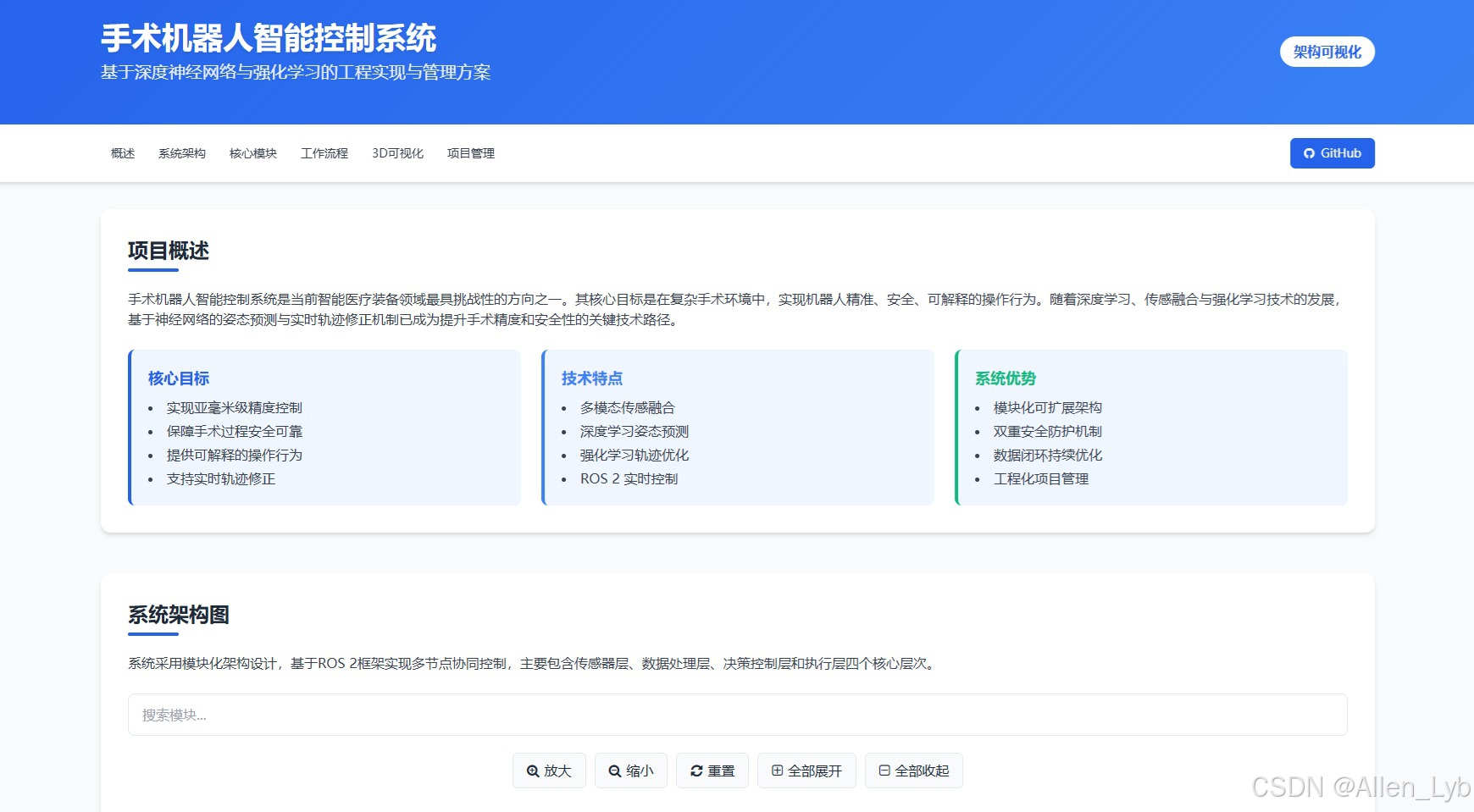Select the 放大 zoom-in magnifier icon
The width and height of the screenshot is (1474, 812).
(x=533, y=771)
